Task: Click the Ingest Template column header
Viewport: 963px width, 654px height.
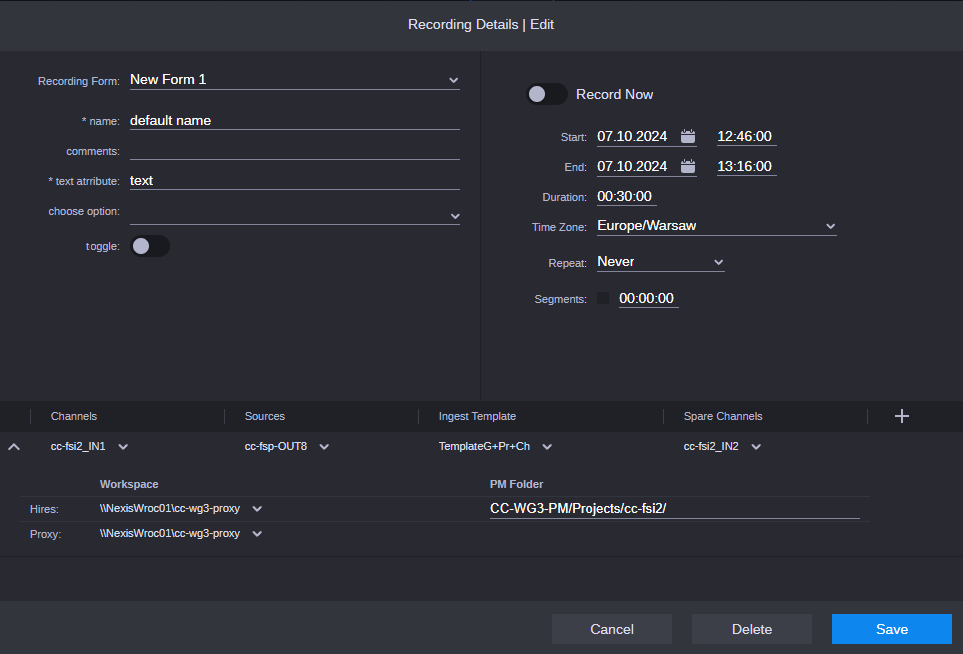Action: tap(477, 416)
